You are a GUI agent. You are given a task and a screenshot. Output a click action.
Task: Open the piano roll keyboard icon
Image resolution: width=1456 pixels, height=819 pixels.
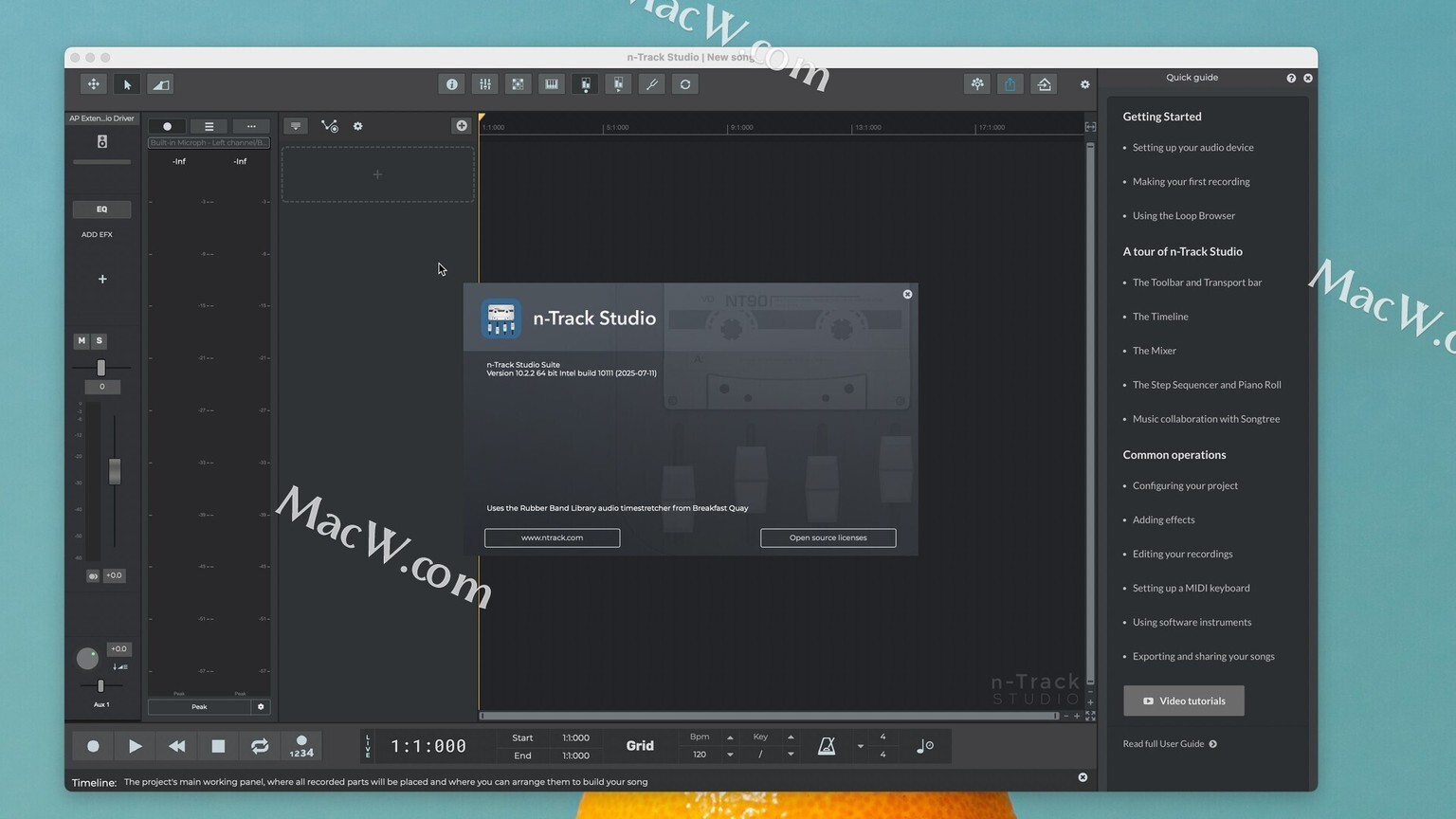coord(552,84)
